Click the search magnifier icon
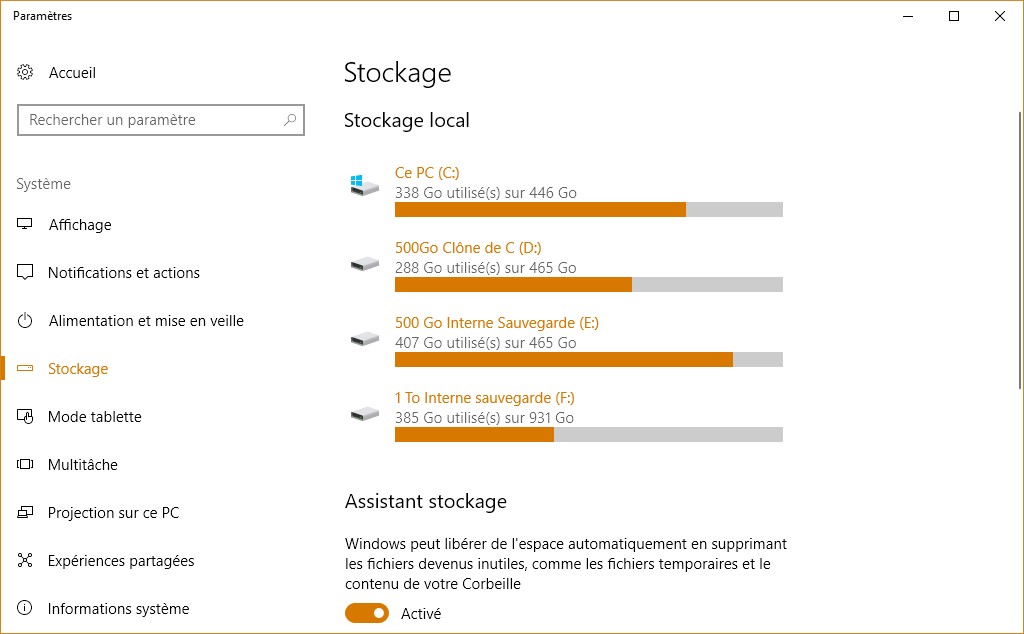The width and height of the screenshot is (1024, 634). point(290,120)
